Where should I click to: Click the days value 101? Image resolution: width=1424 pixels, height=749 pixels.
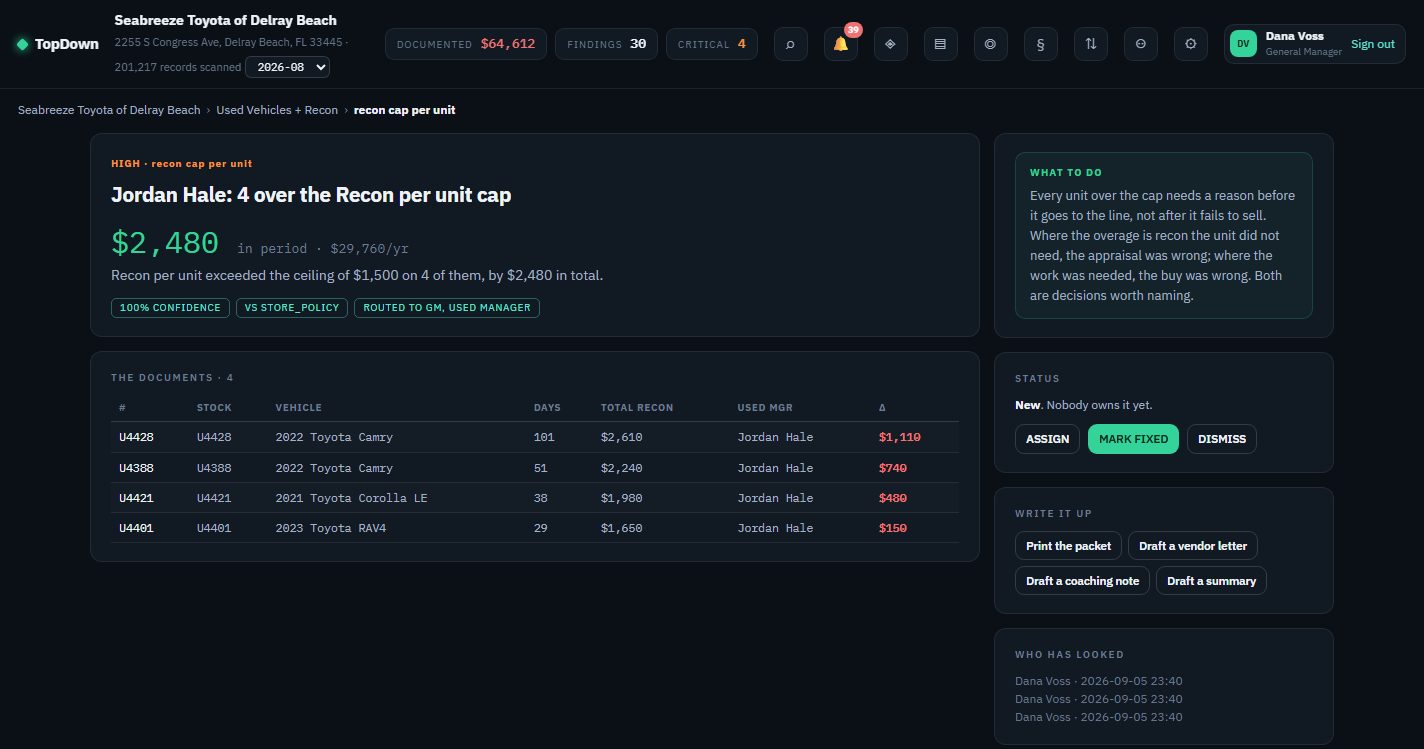[x=544, y=437]
